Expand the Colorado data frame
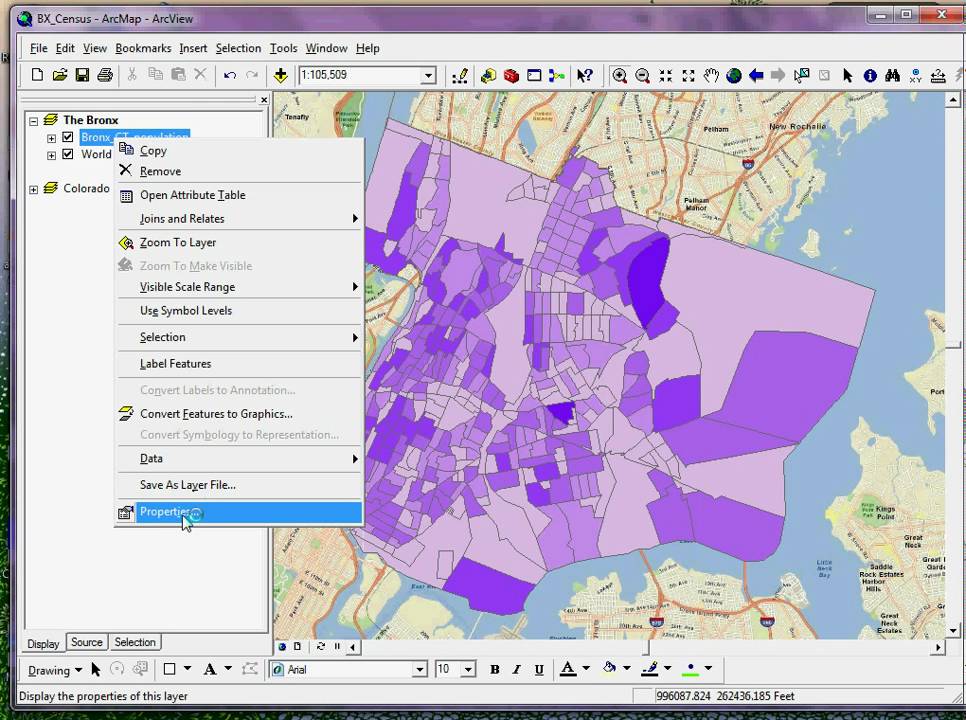Image resolution: width=966 pixels, height=720 pixels. point(34,189)
